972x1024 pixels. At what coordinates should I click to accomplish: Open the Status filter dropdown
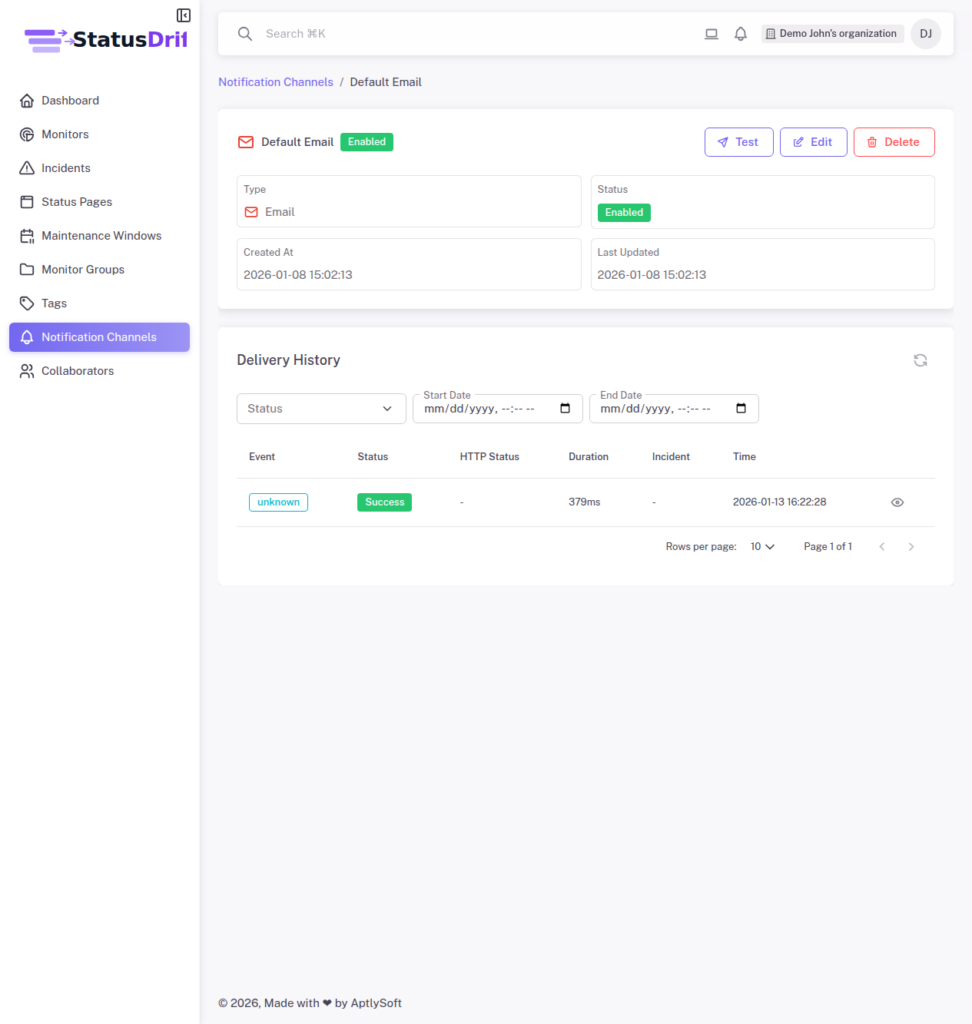tap(320, 408)
